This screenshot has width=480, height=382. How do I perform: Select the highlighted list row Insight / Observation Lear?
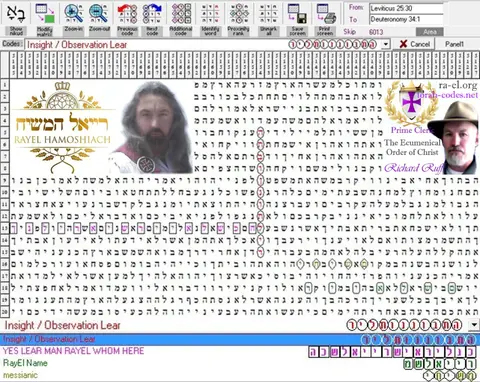click(240, 339)
